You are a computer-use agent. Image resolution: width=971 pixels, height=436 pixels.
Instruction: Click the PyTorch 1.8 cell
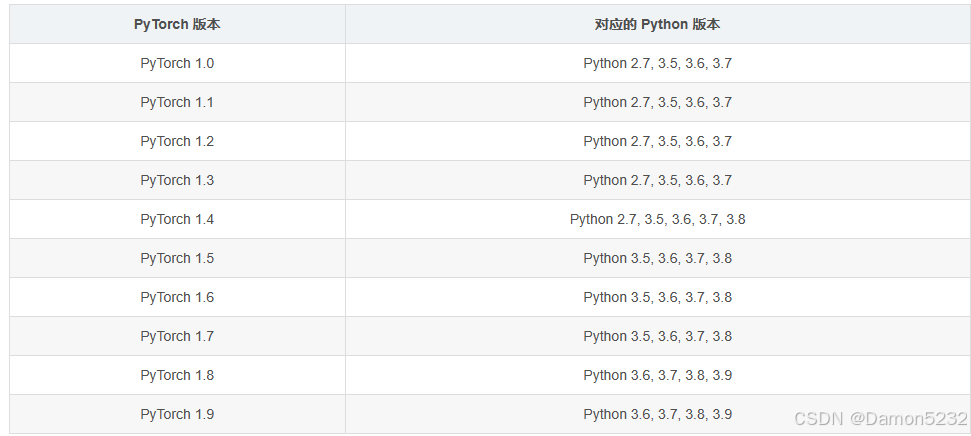click(x=177, y=375)
